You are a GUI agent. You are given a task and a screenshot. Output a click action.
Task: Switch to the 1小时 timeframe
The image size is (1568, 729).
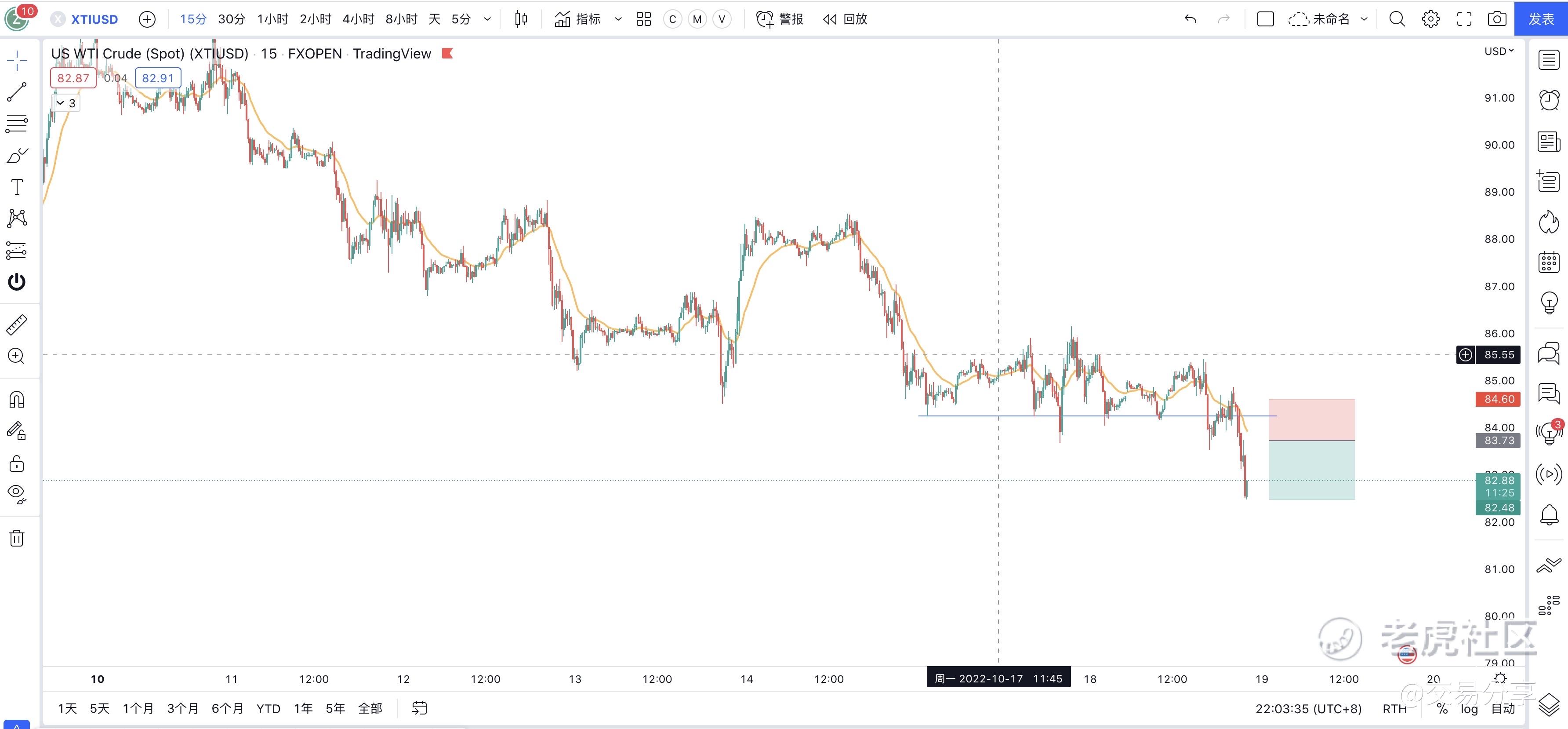coord(272,19)
